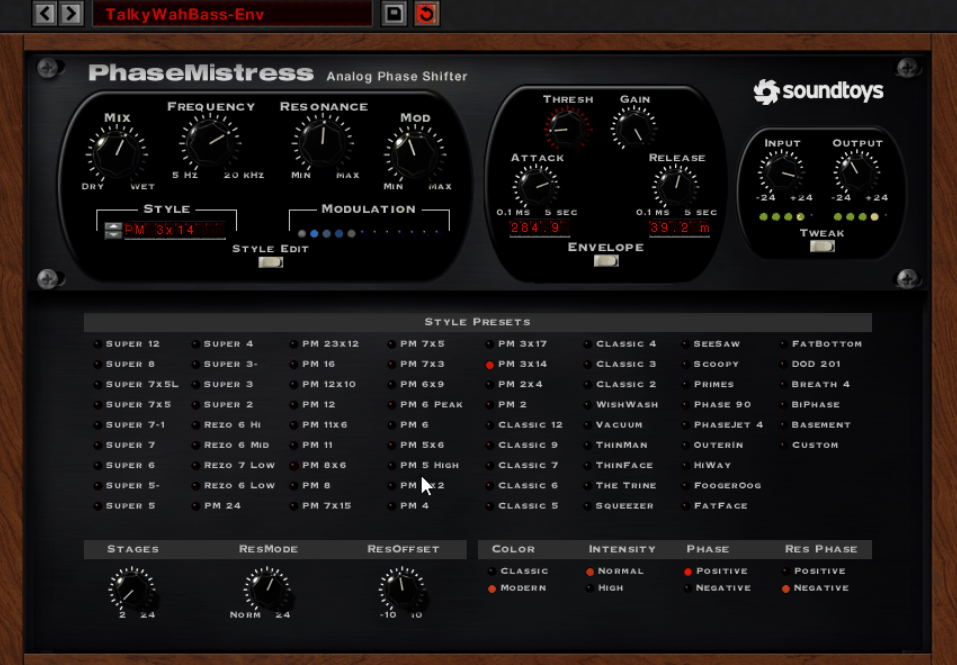Image resolution: width=957 pixels, height=665 pixels.
Task: Toggle the Envelope button
Action: click(x=606, y=261)
